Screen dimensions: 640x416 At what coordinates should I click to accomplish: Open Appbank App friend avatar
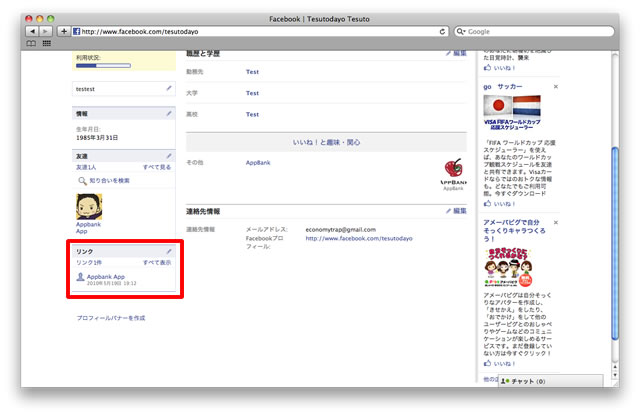[x=89, y=207]
